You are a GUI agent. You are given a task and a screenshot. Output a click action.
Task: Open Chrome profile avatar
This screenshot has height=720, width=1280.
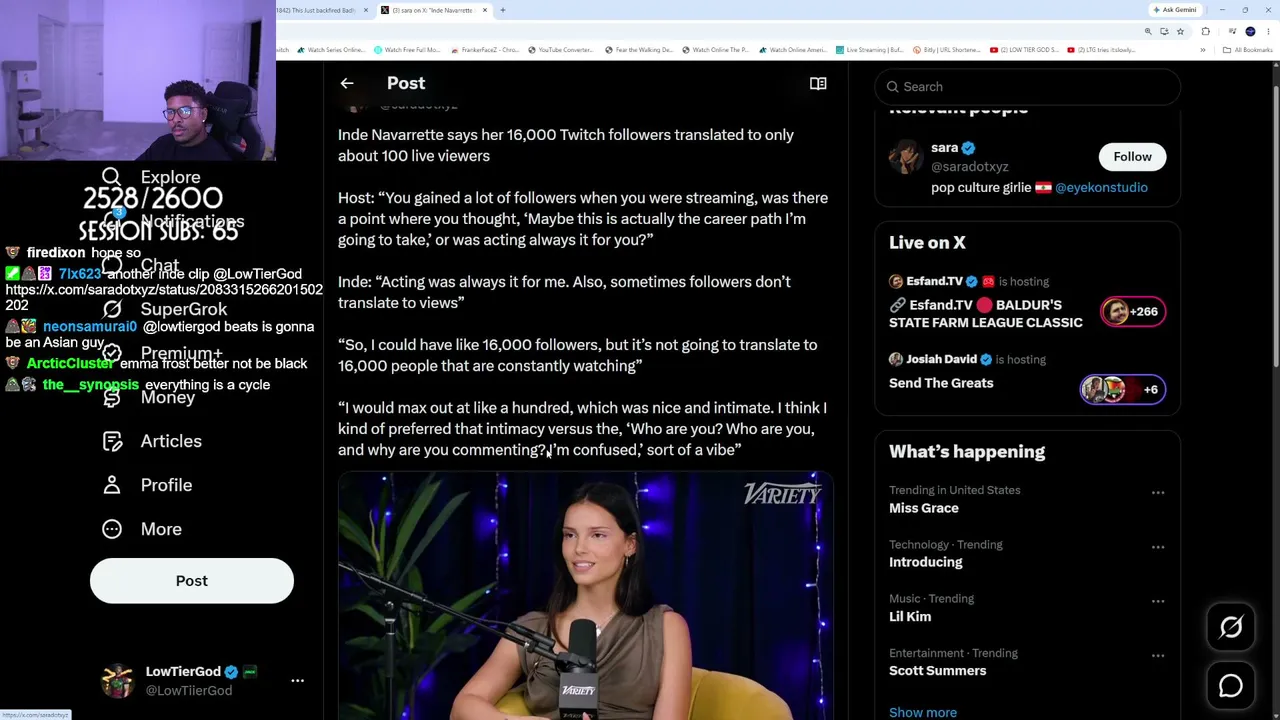click(x=1250, y=32)
